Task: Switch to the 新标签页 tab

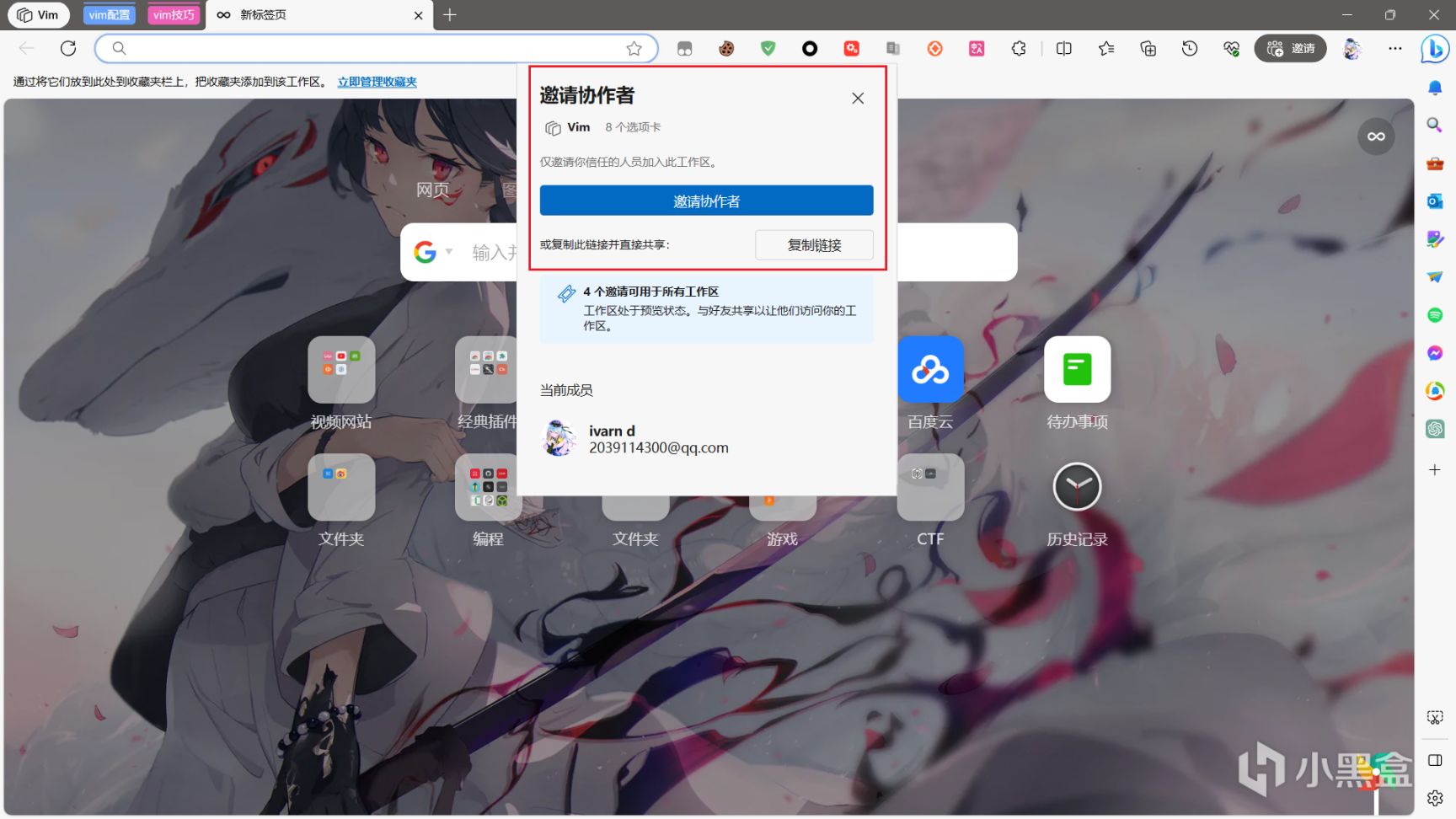Action: click(320, 15)
